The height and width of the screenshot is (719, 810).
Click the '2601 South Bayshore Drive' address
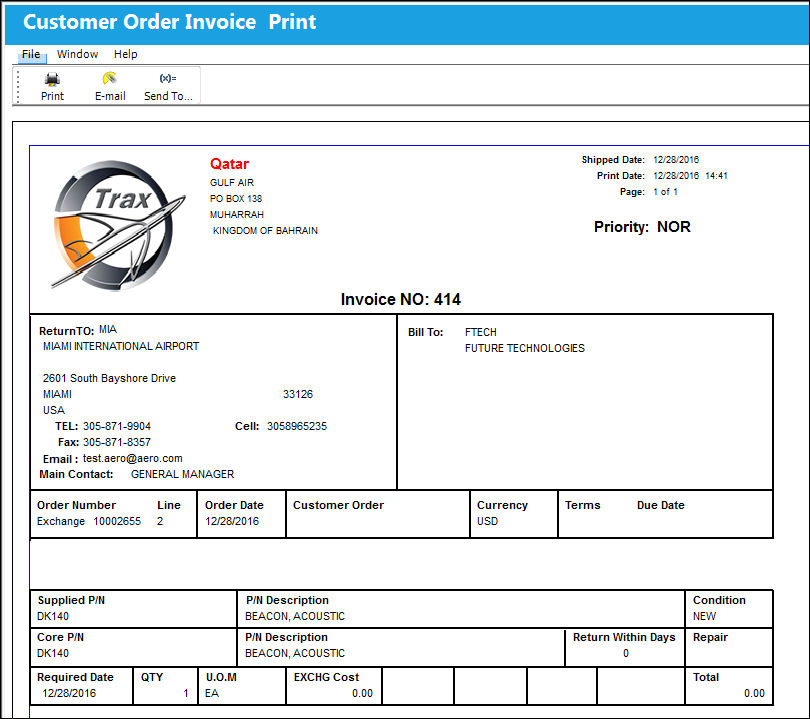click(110, 378)
